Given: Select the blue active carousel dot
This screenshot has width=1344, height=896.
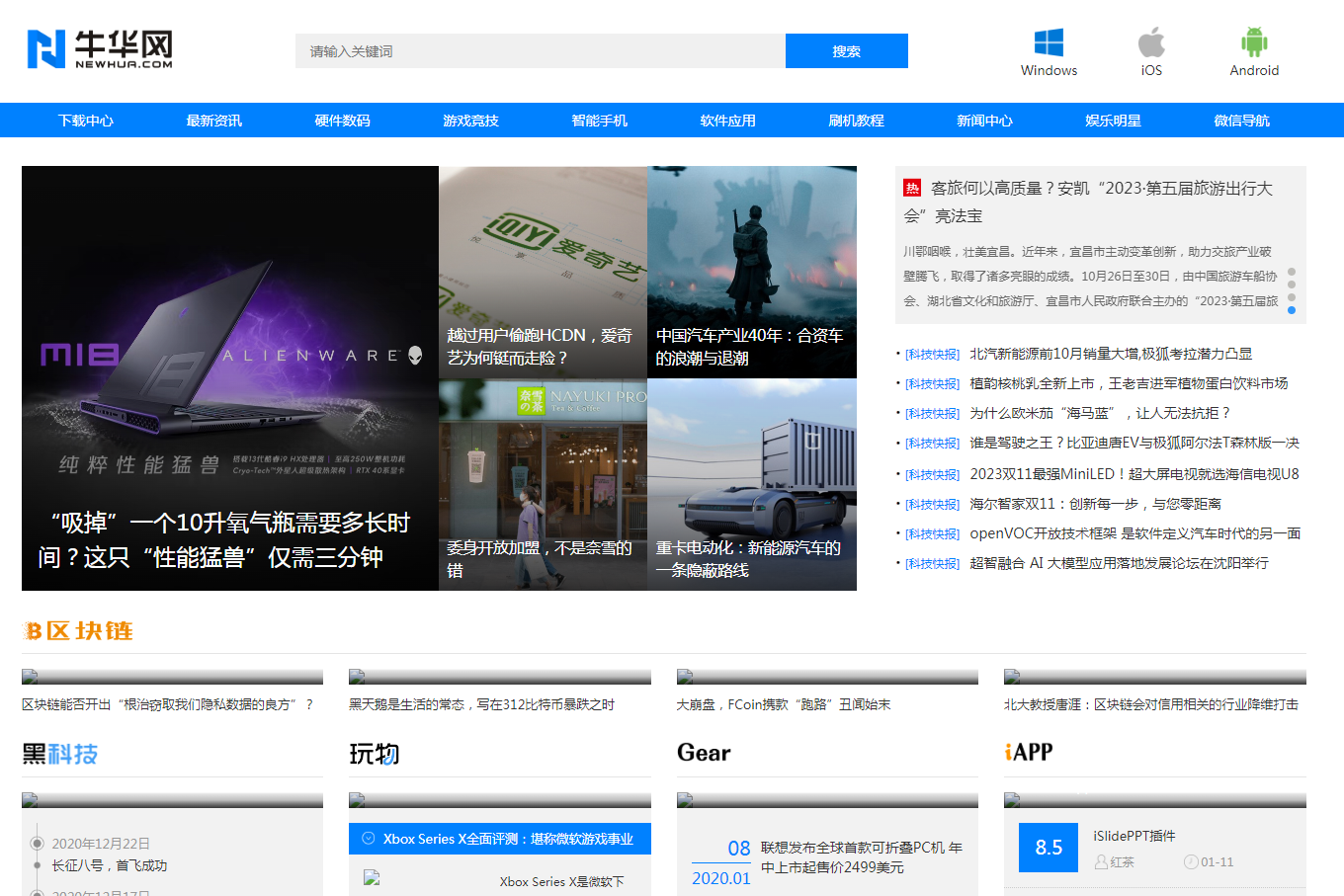Looking at the screenshot, I should [1292, 310].
